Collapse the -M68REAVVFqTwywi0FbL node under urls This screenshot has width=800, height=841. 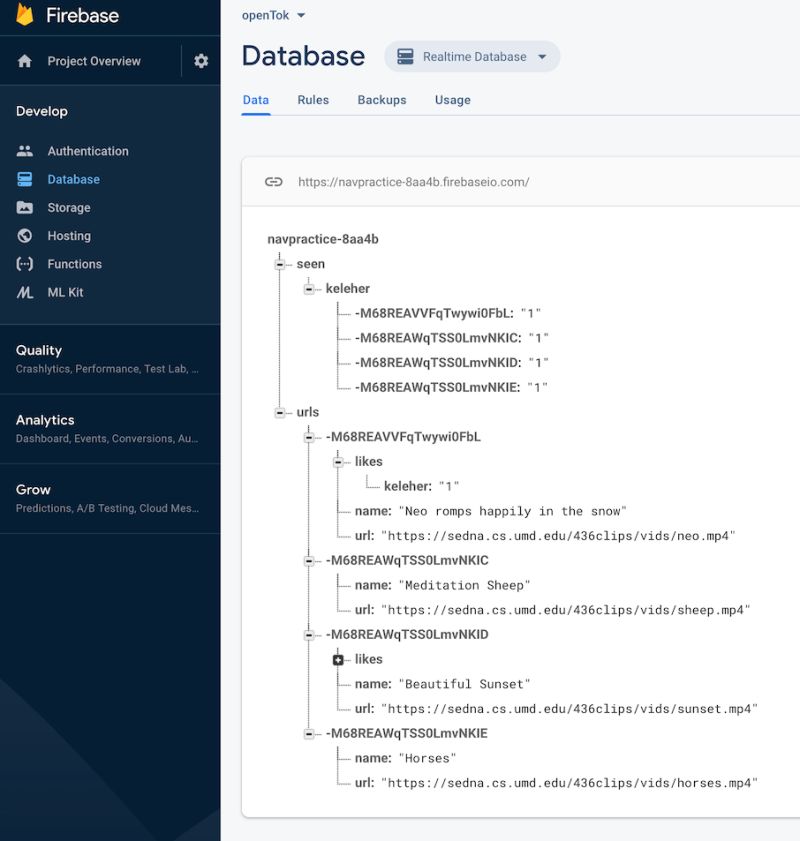309,437
